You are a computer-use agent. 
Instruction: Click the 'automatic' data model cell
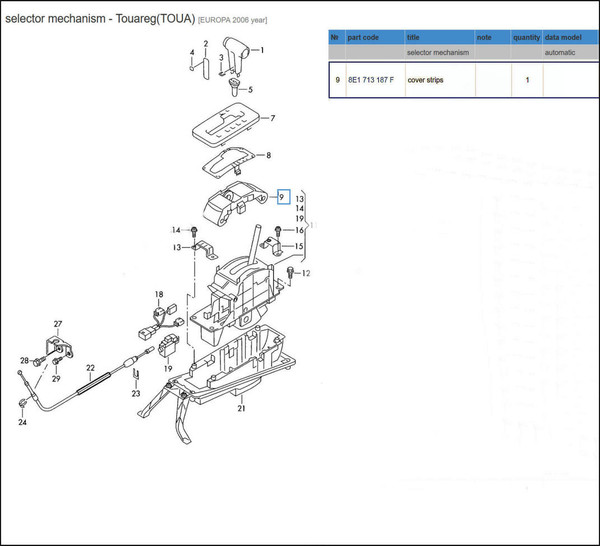tap(561, 52)
